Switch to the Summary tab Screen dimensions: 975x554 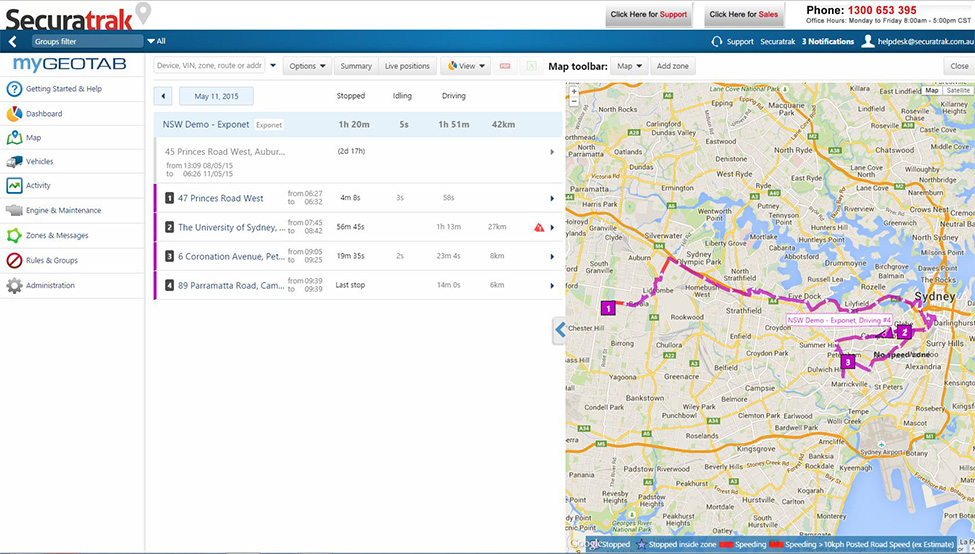click(356, 66)
